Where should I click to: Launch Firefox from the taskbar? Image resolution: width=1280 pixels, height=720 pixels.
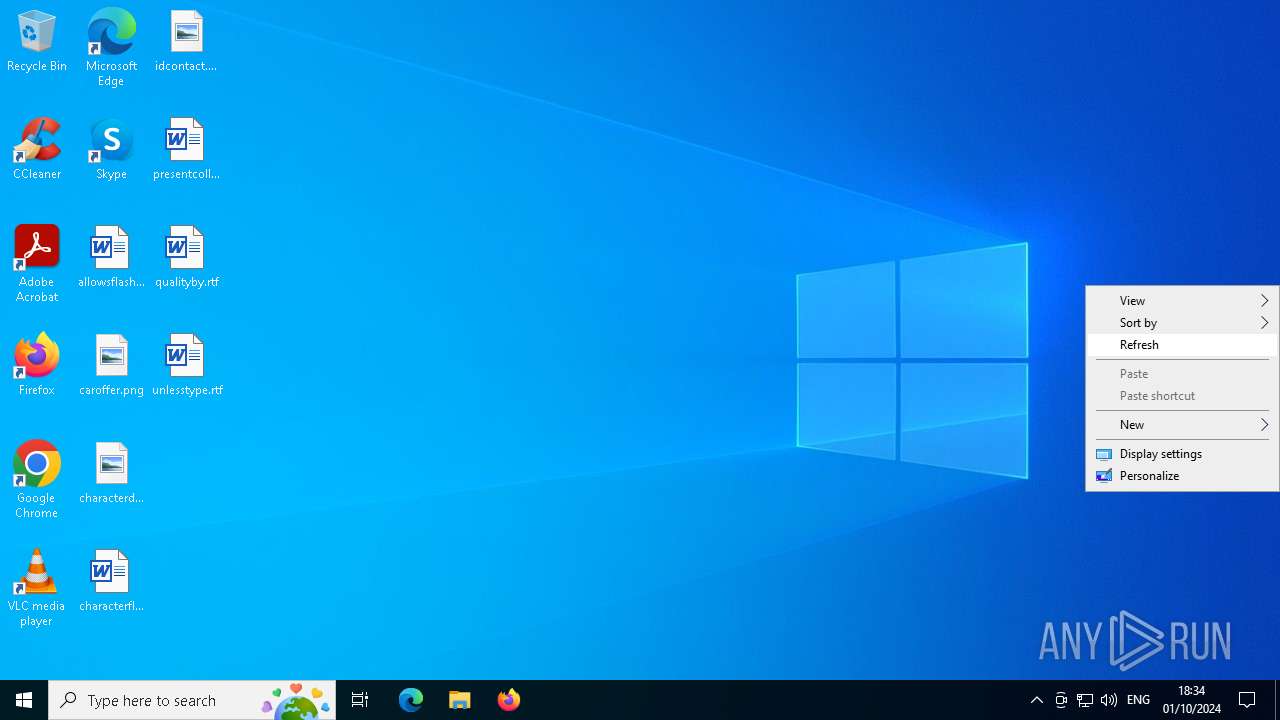click(x=509, y=700)
